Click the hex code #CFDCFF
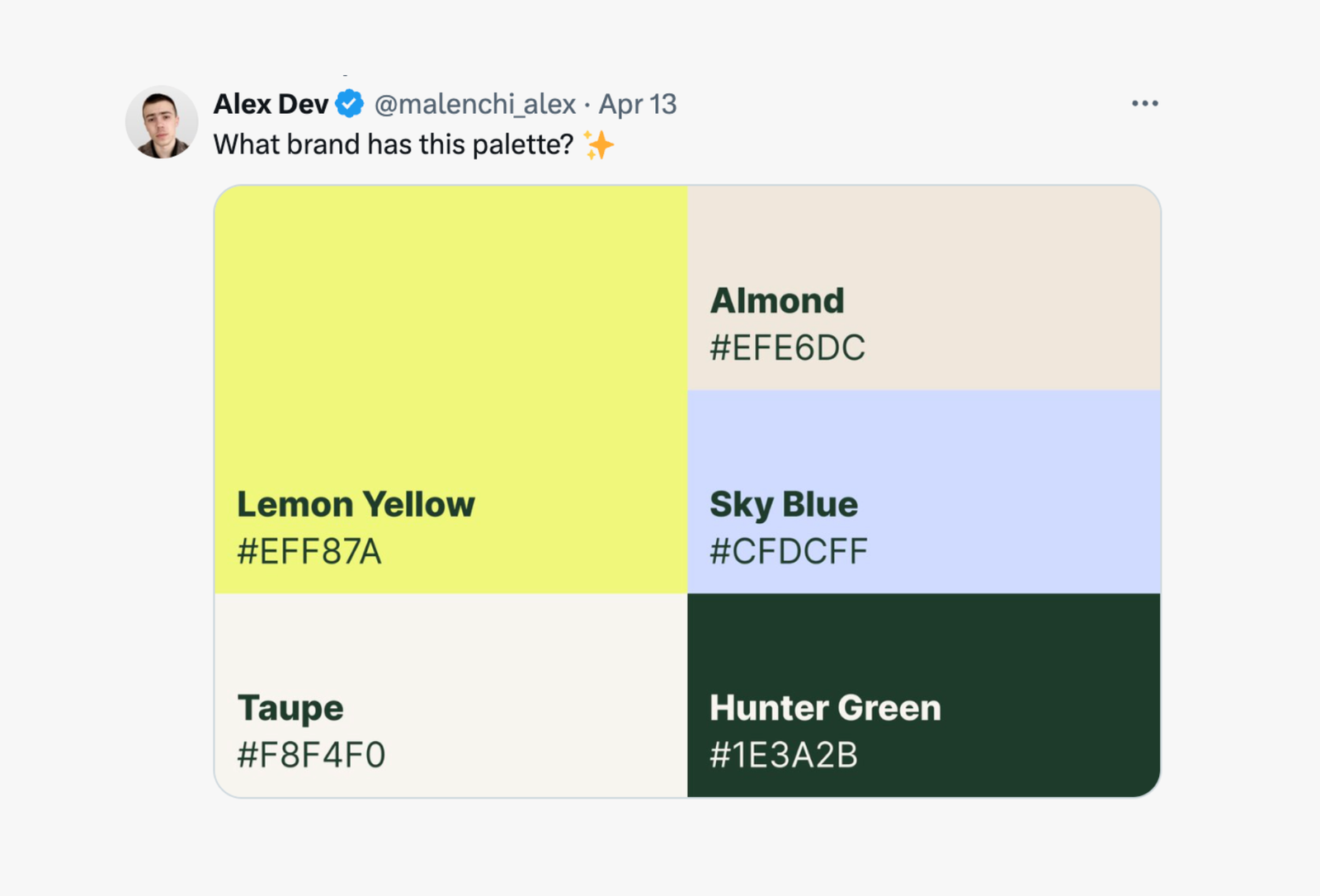The height and width of the screenshot is (896, 1320). click(x=789, y=549)
